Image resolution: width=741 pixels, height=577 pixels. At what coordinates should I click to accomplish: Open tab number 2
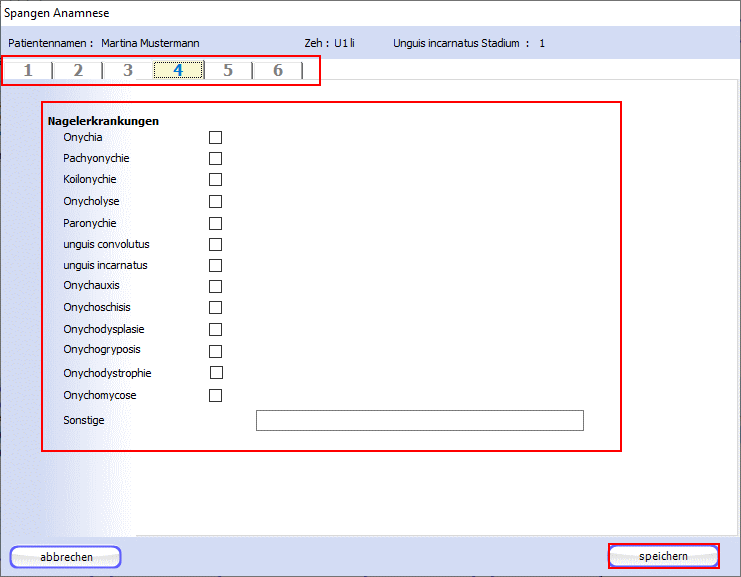click(78, 70)
